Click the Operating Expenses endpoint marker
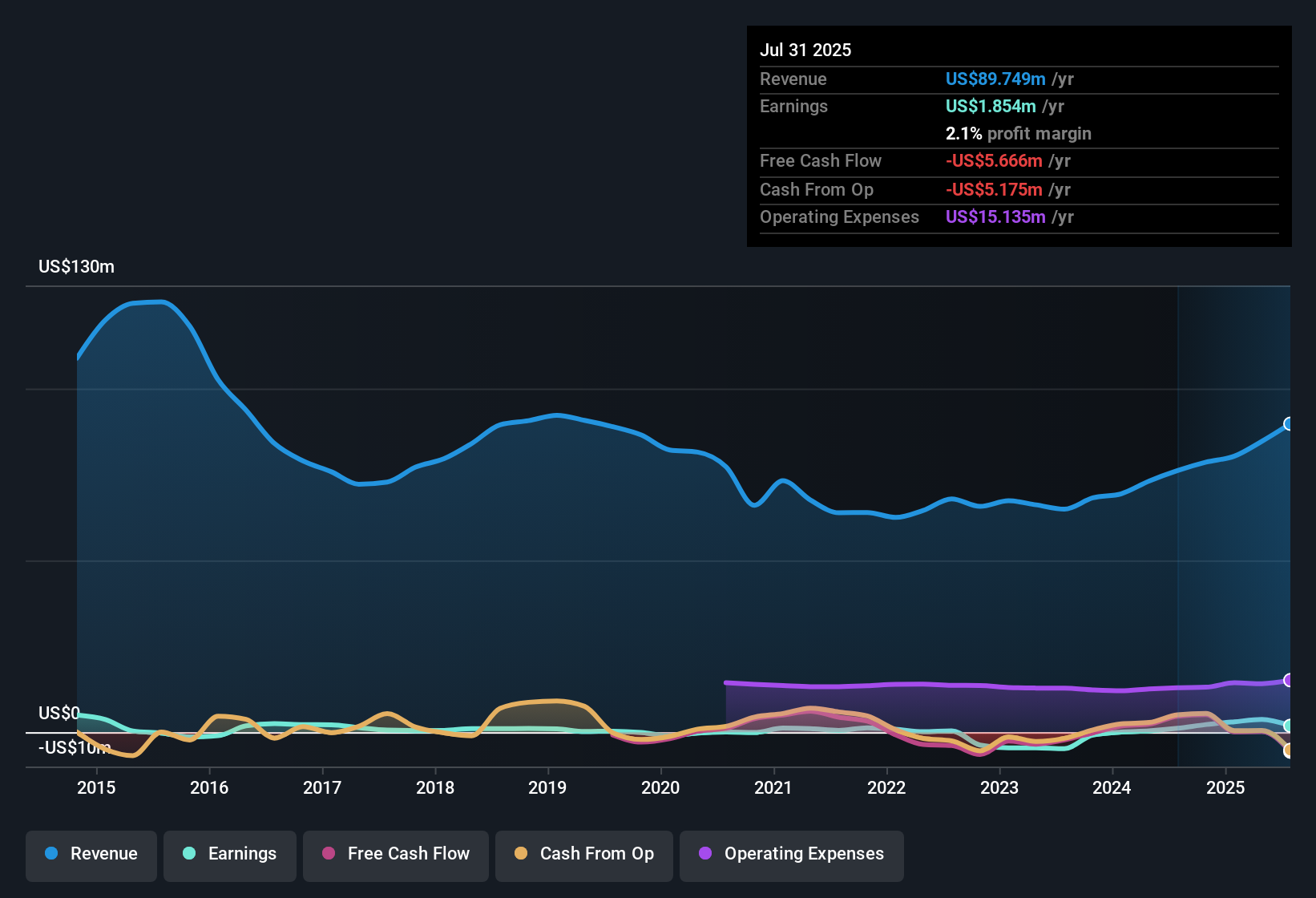The width and height of the screenshot is (1316, 898). pyautogui.click(x=1289, y=680)
